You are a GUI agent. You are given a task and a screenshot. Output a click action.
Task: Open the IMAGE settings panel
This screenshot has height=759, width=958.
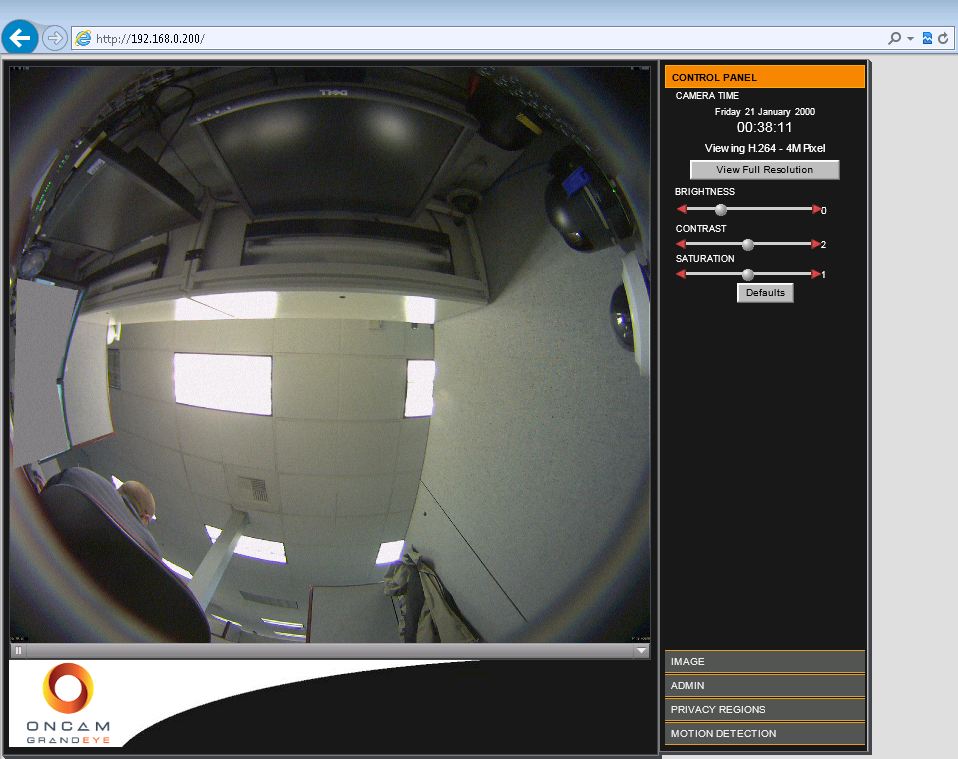[x=764, y=661]
